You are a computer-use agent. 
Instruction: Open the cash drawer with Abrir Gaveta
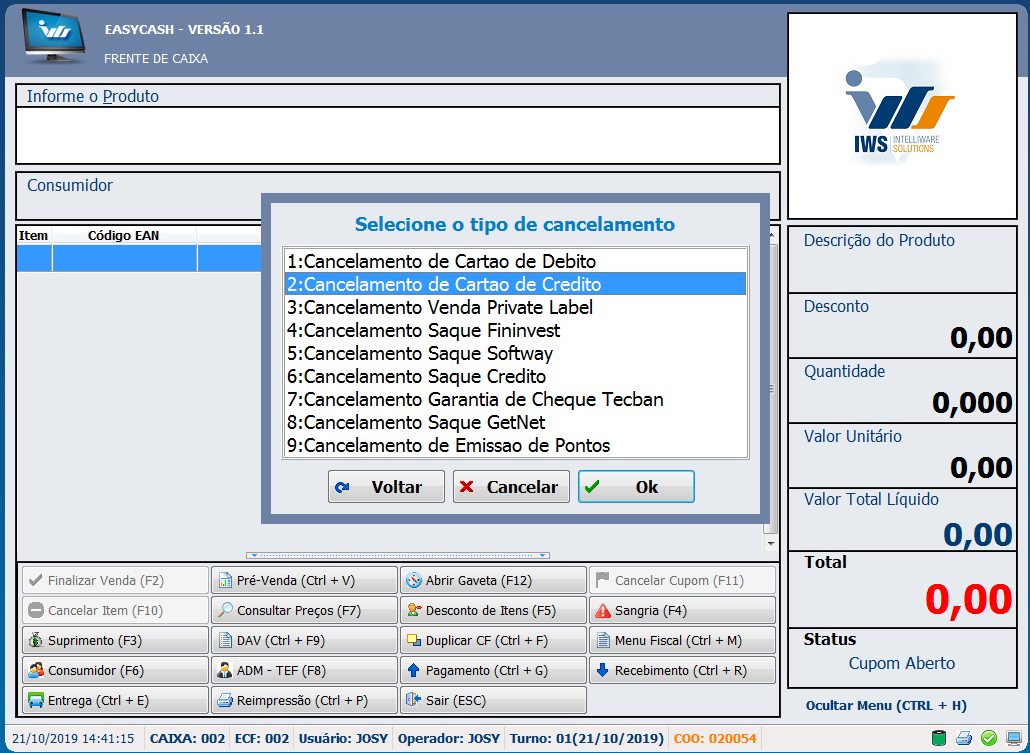(x=493, y=580)
